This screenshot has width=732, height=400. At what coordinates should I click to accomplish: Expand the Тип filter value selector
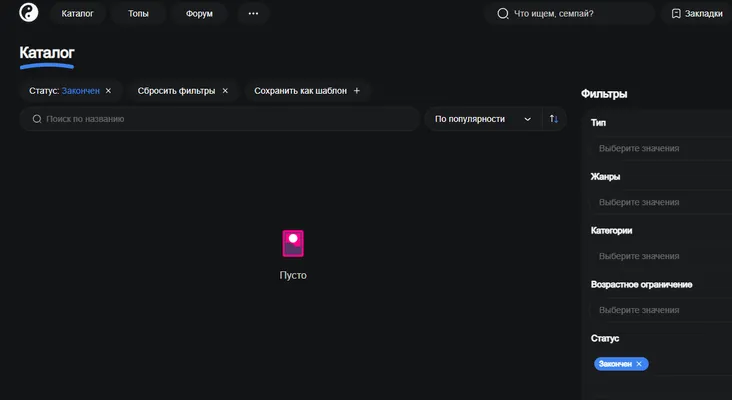[661, 148]
